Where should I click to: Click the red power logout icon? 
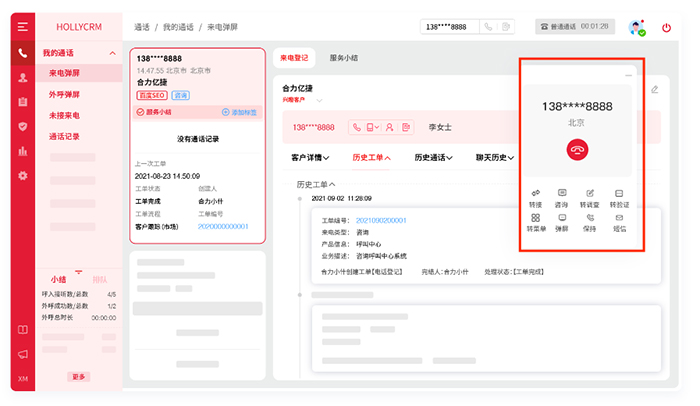point(667,27)
